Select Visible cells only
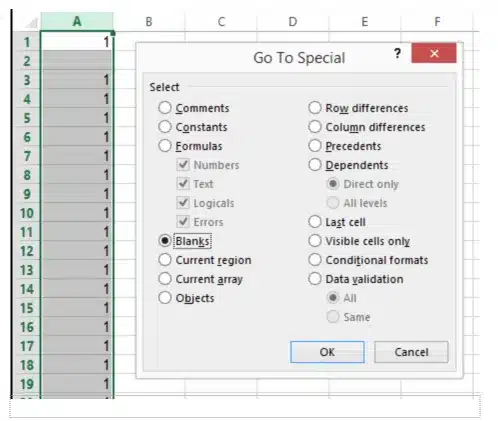 click(x=315, y=241)
